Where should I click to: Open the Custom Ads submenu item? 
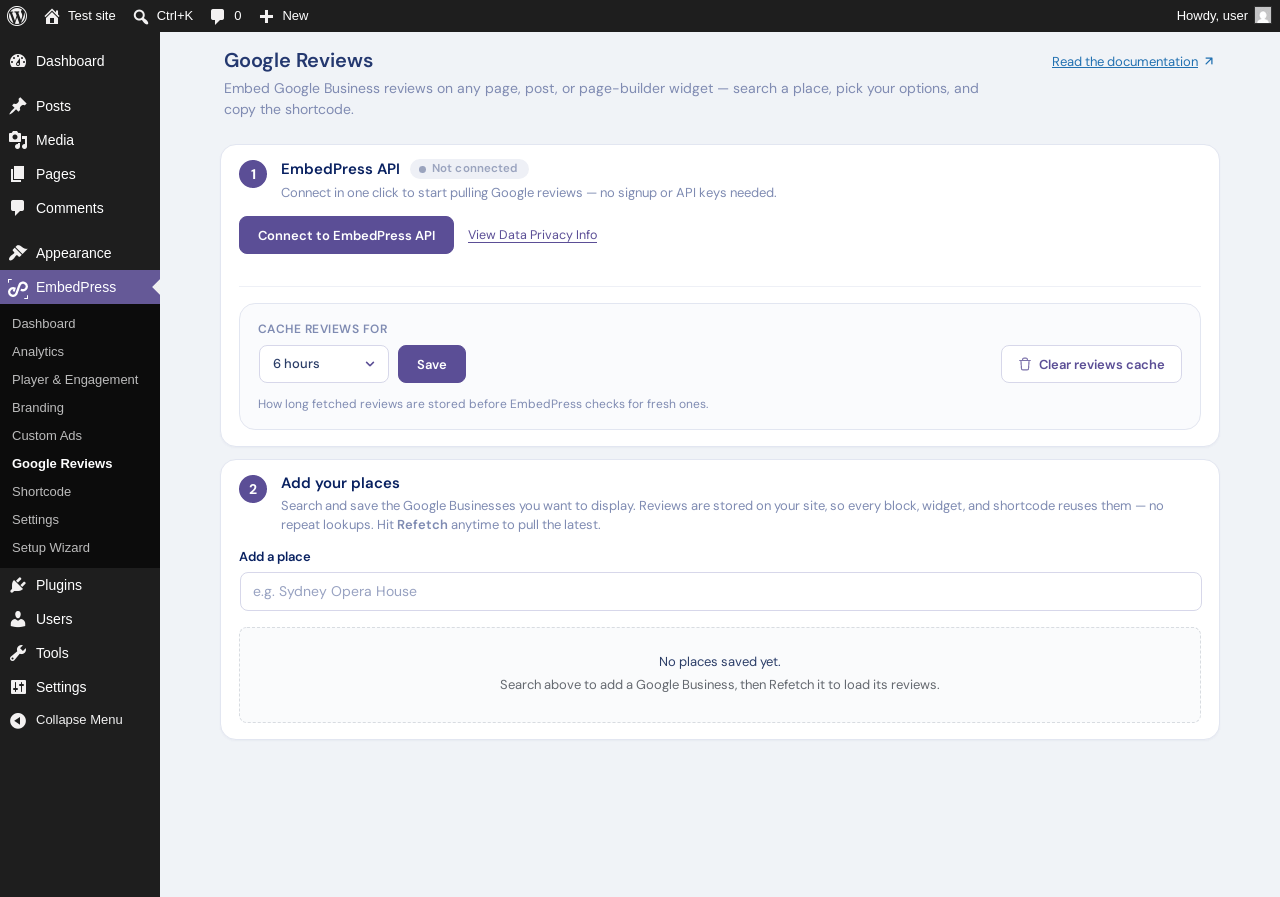click(80, 436)
